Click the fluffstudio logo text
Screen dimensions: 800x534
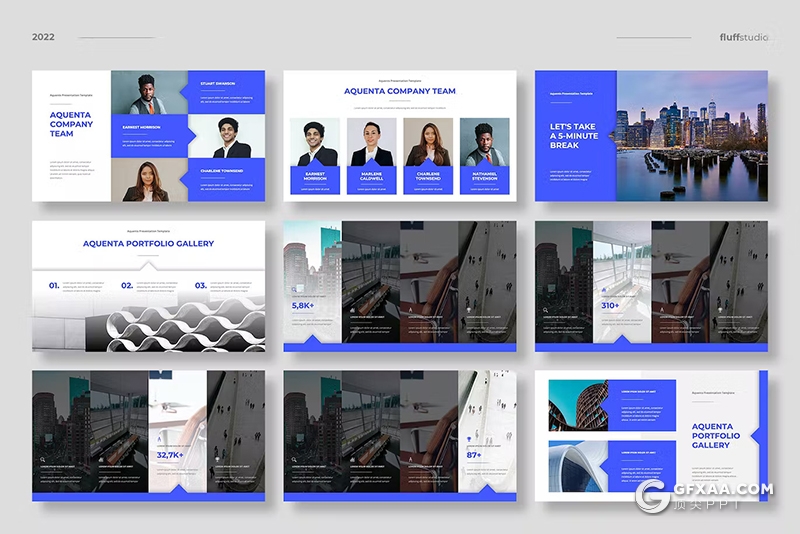pyautogui.click(x=744, y=37)
